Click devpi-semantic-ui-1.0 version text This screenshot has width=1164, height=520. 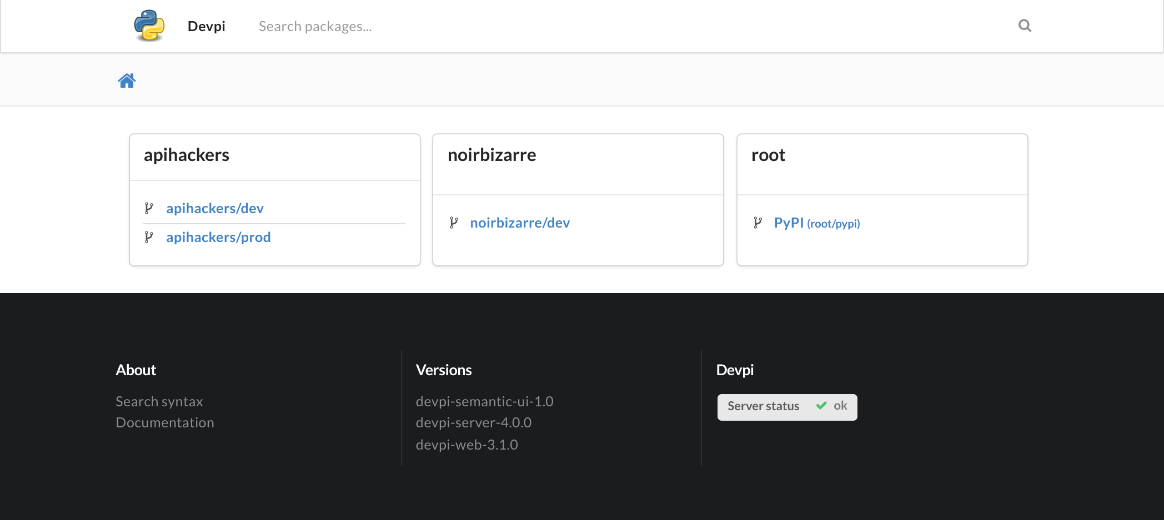(x=484, y=401)
